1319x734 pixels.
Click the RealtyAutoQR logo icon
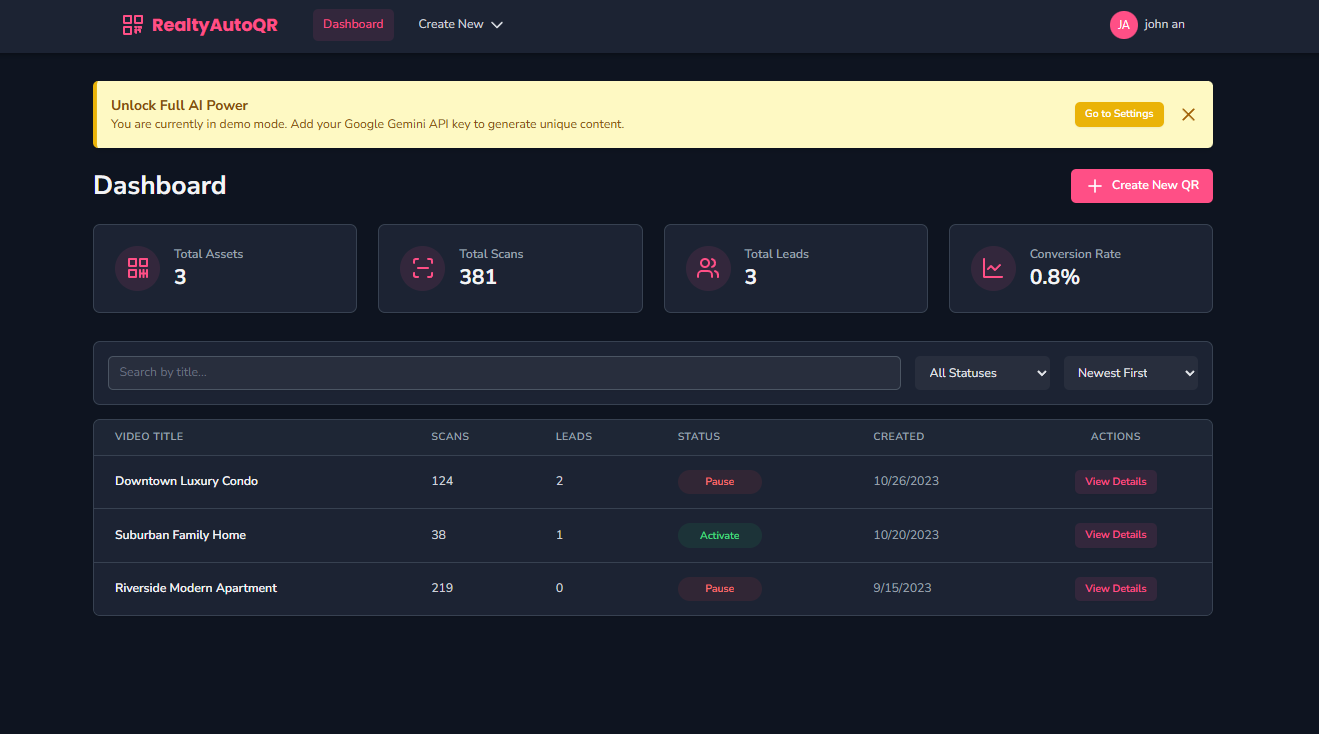133,25
